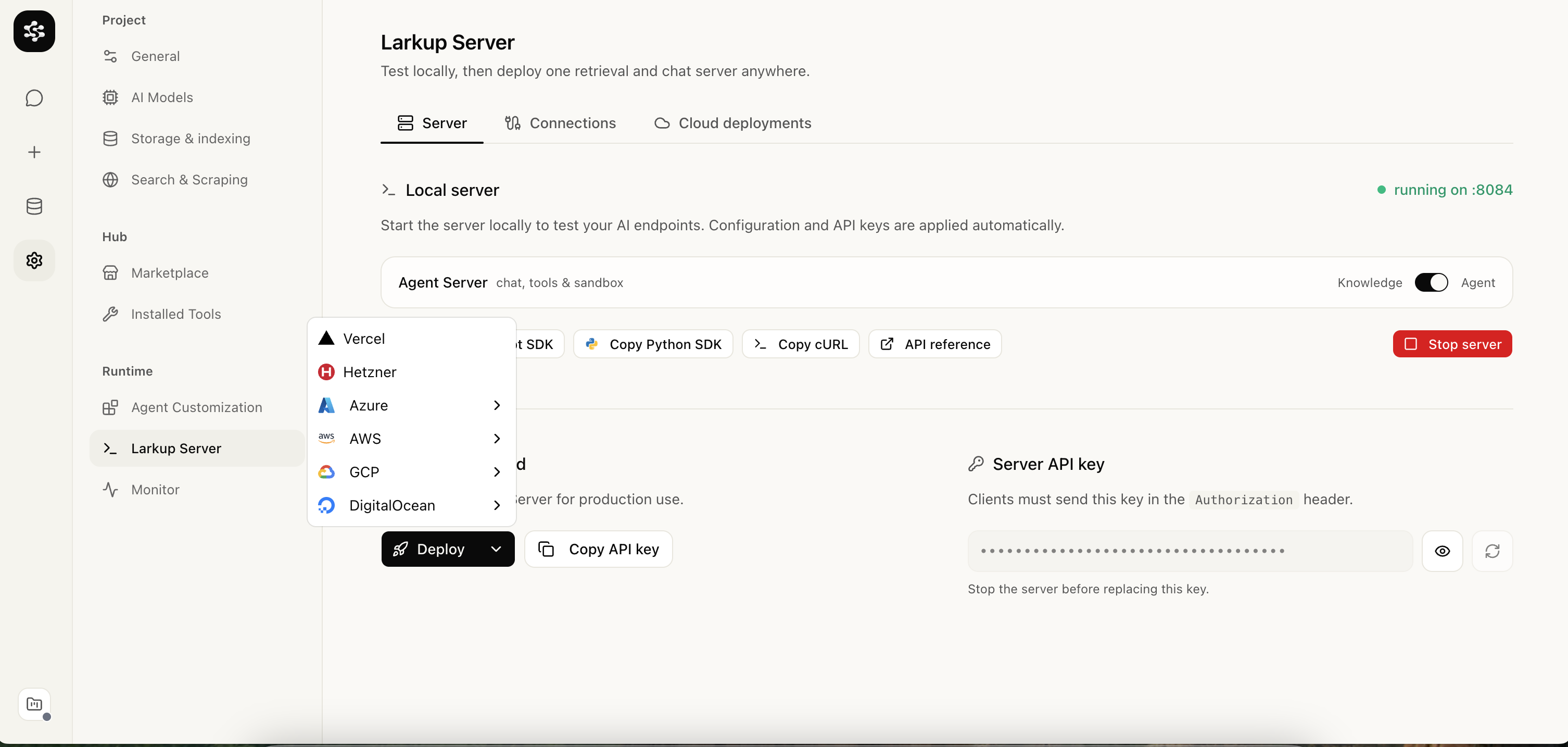Viewport: 1568px width, 747px height.
Task: Click the partially hidden SDK copy button
Action: click(540, 344)
